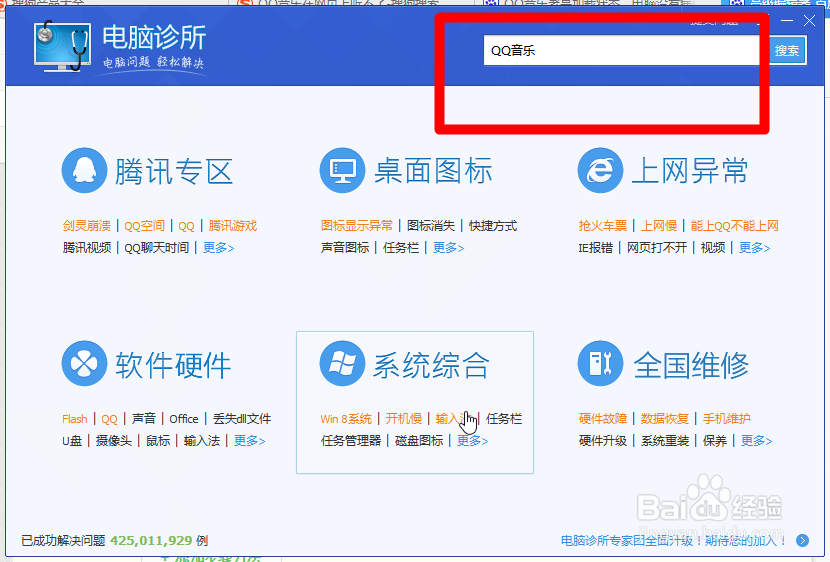Open the Office link
Viewport: 830px width, 562px height.
(x=184, y=419)
